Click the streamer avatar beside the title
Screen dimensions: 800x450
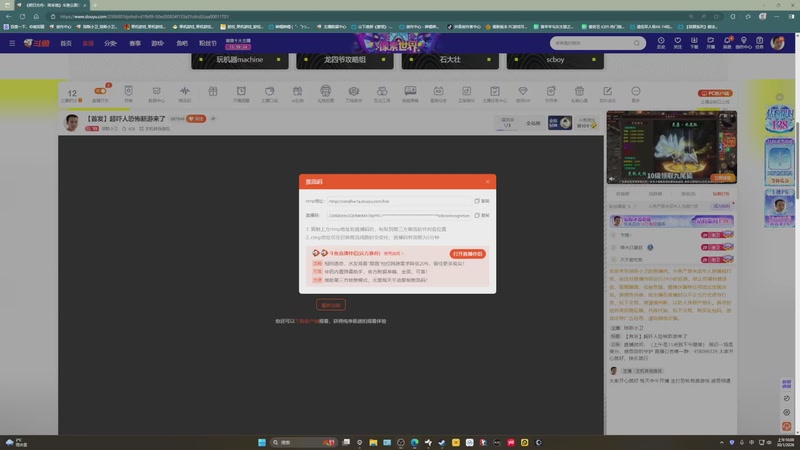point(72,122)
